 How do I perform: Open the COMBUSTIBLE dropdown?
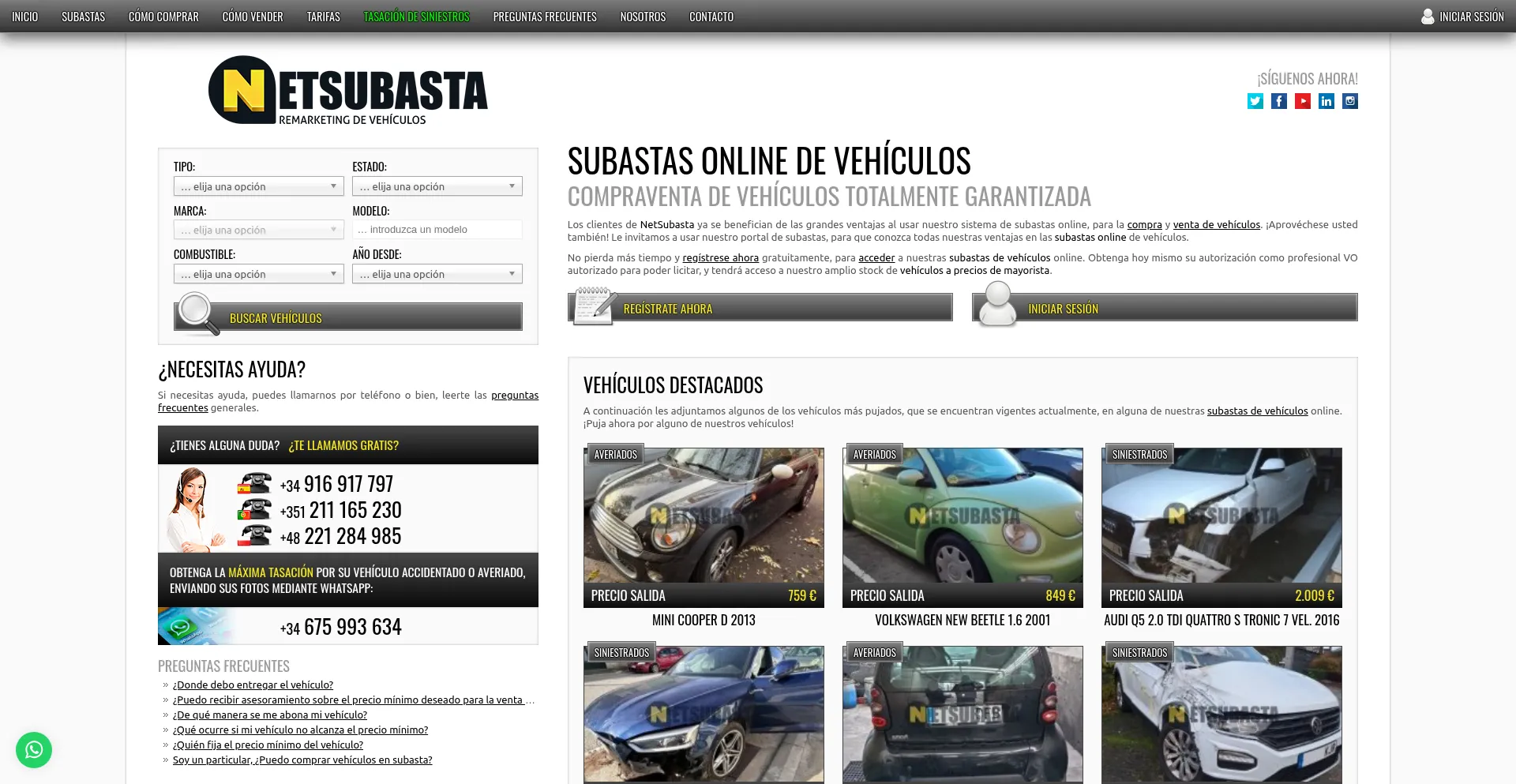258,273
